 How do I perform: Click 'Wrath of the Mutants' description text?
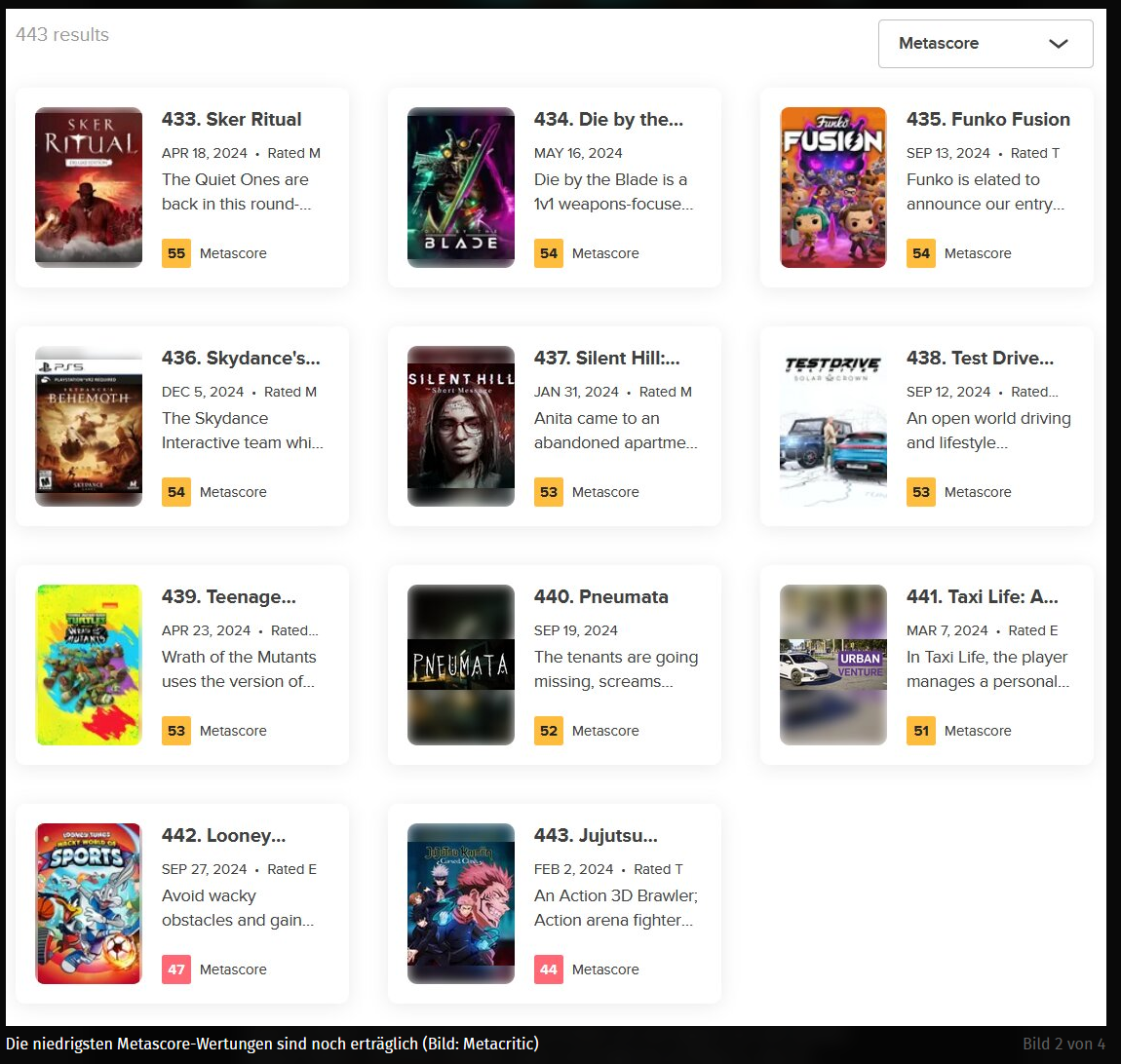pyautogui.click(x=239, y=669)
